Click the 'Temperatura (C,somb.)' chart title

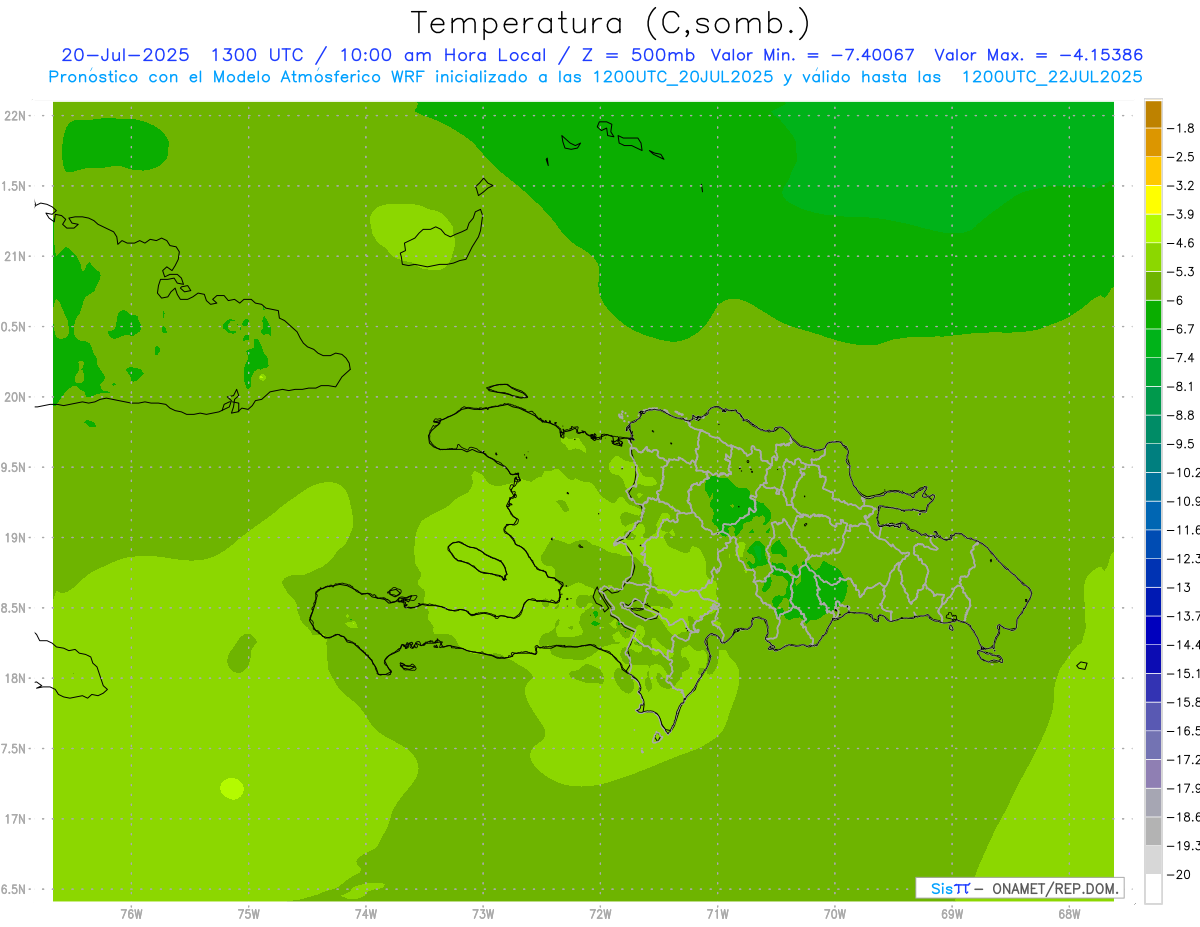pos(610,23)
